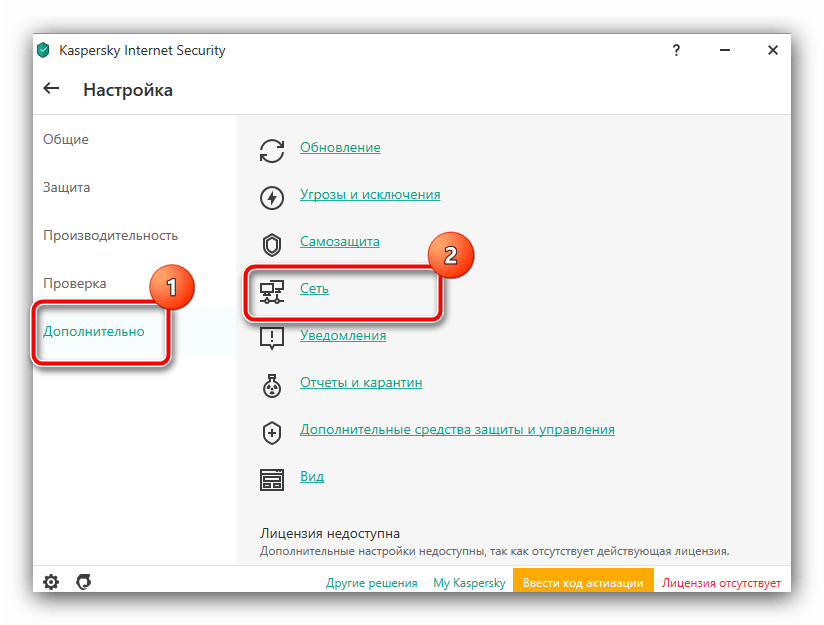
Task: Click the layout window icon beside Вид
Action: point(272,479)
